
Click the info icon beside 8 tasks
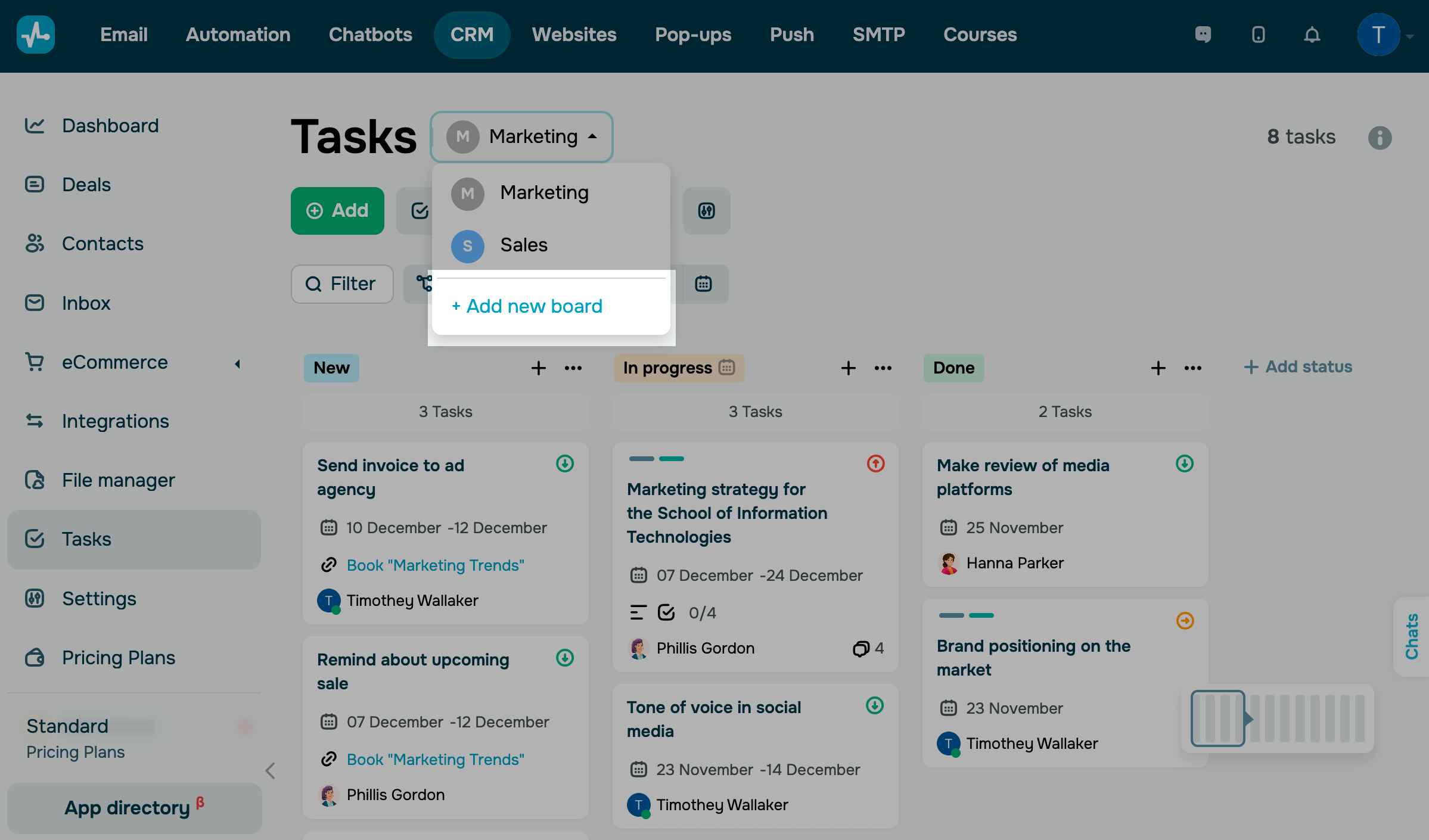click(1380, 138)
